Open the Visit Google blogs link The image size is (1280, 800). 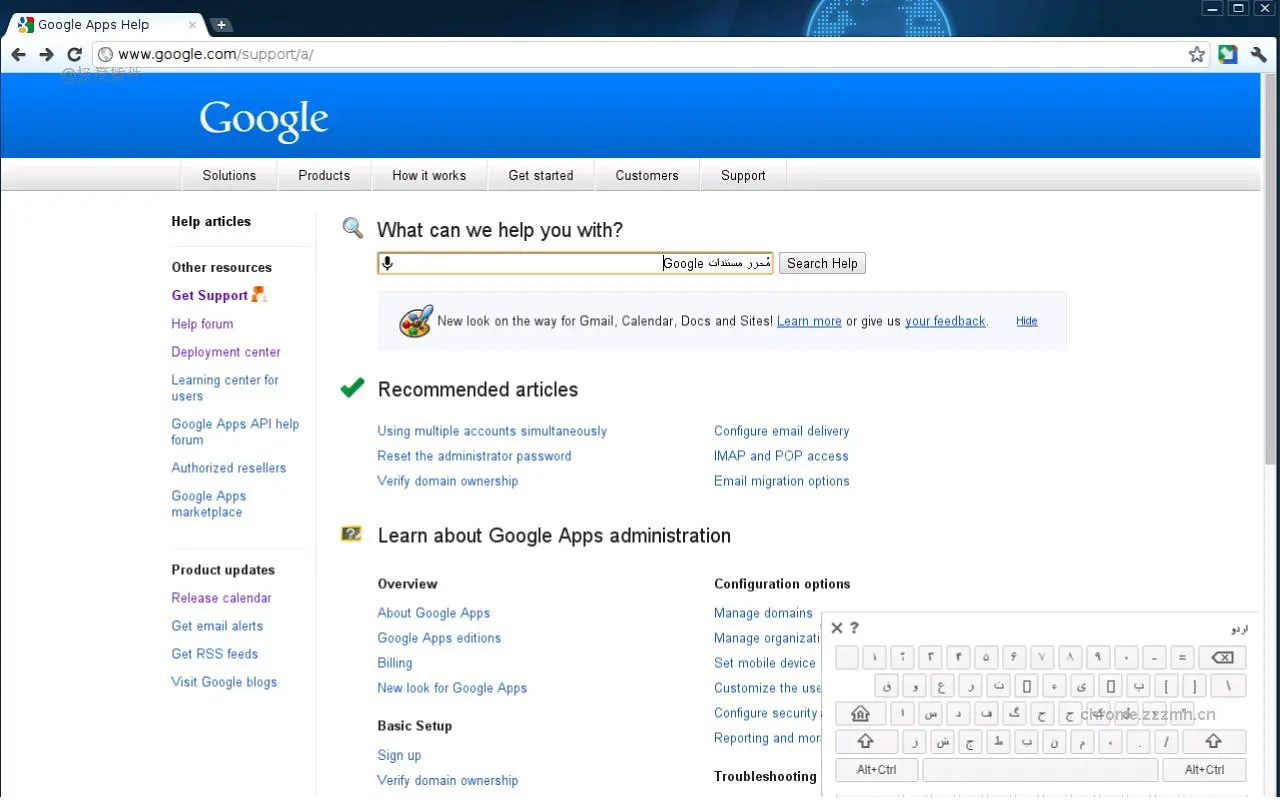224,682
